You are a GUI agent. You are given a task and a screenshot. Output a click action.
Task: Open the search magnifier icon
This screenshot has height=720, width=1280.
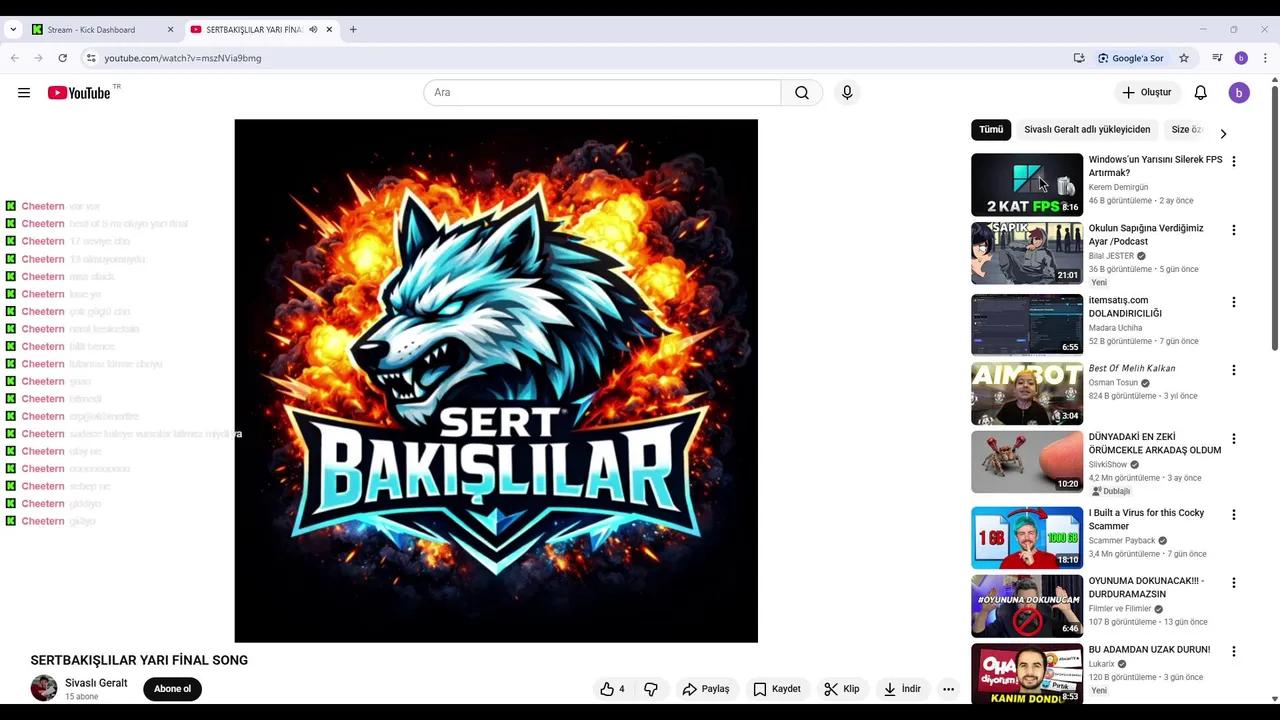(x=801, y=92)
